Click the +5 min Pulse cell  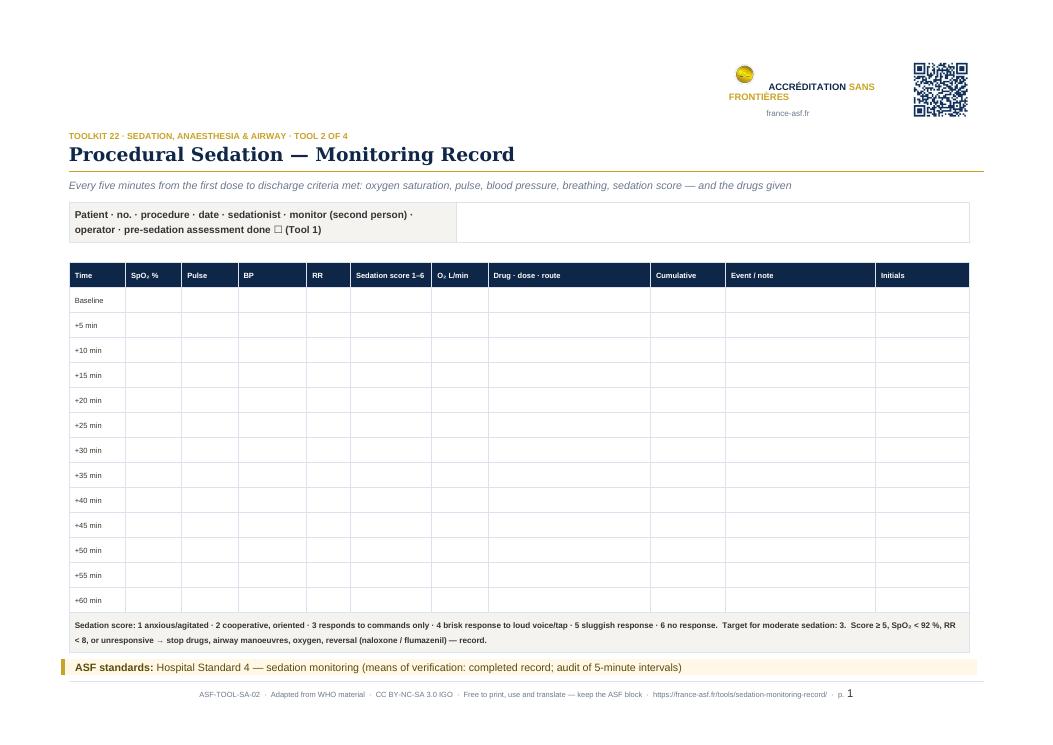click(210, 325)
